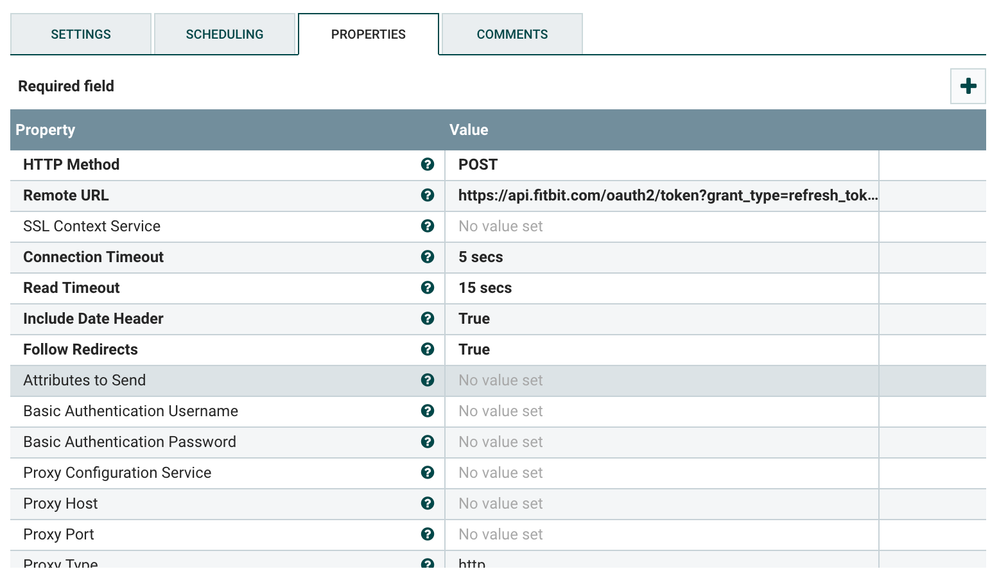The height and width of the screenshot is (582, 999).
Task: Click help icon next to Read Timeout
Action: [428, 288]
